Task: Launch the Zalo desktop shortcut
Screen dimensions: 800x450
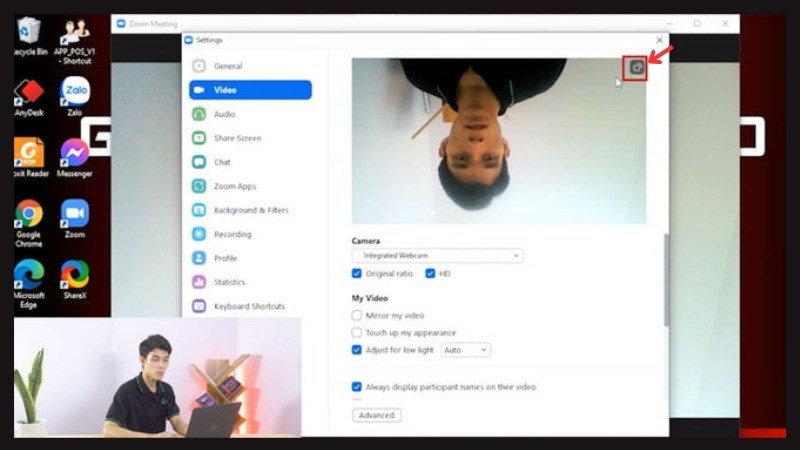Action: [x=75, y=92]
